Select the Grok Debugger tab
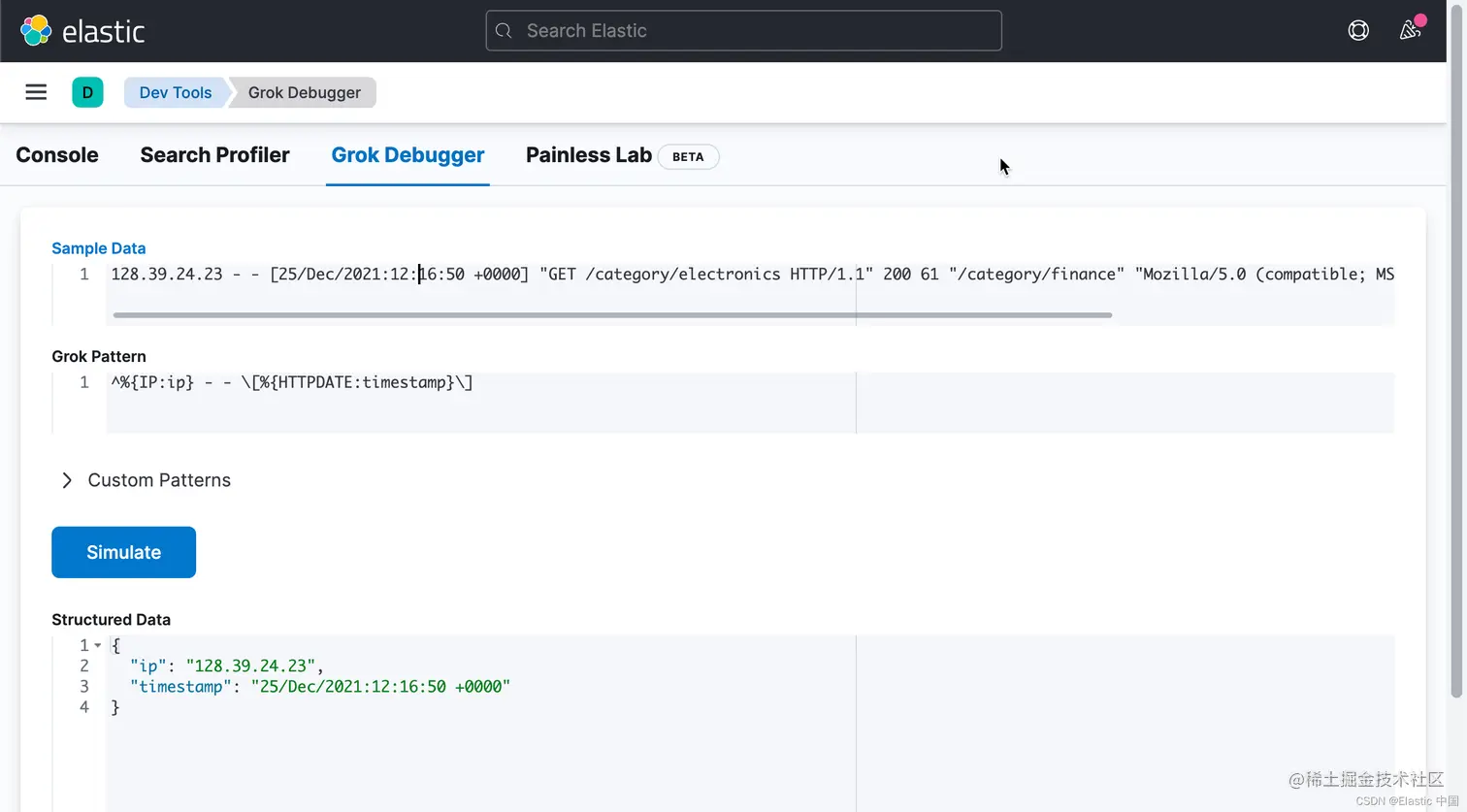Screen dimensions: 1467x812 point(407,155)
